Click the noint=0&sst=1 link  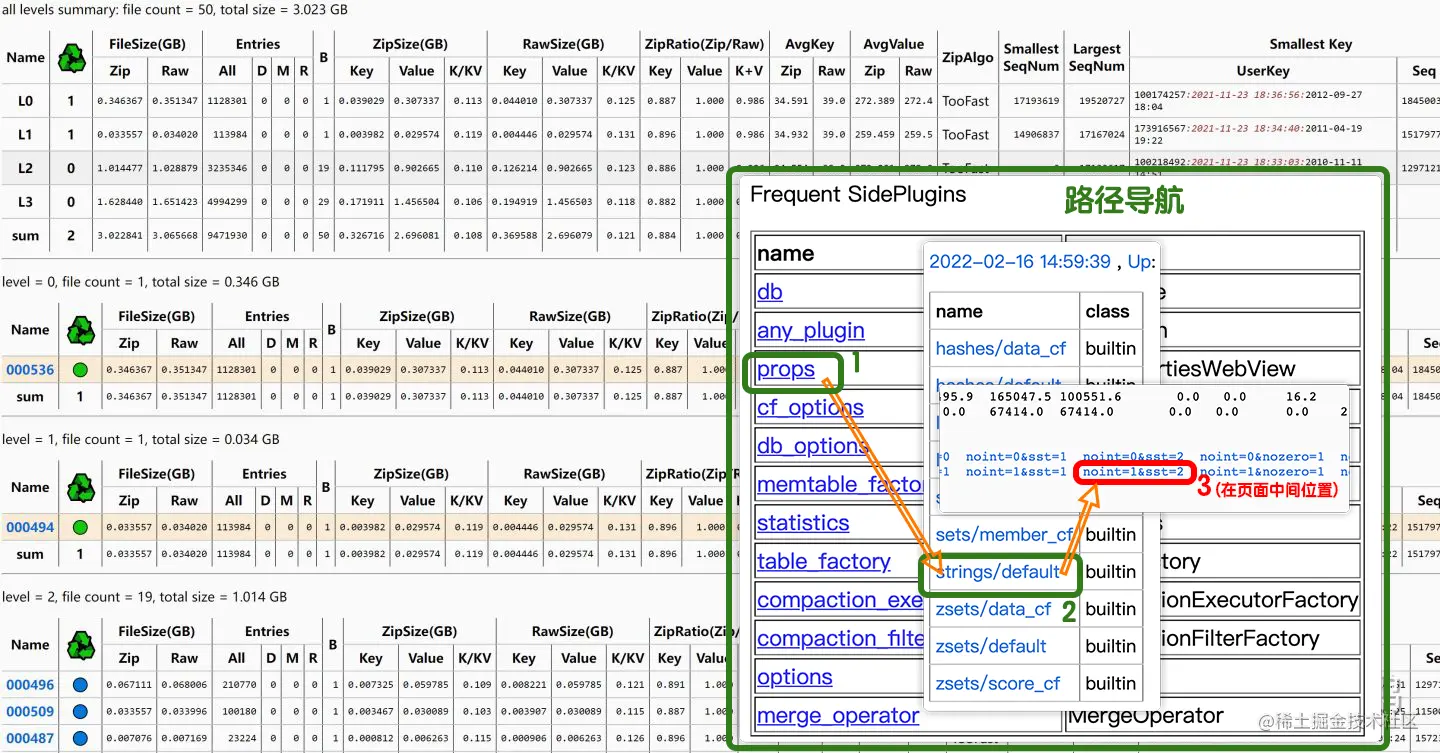pos(1016,457)
